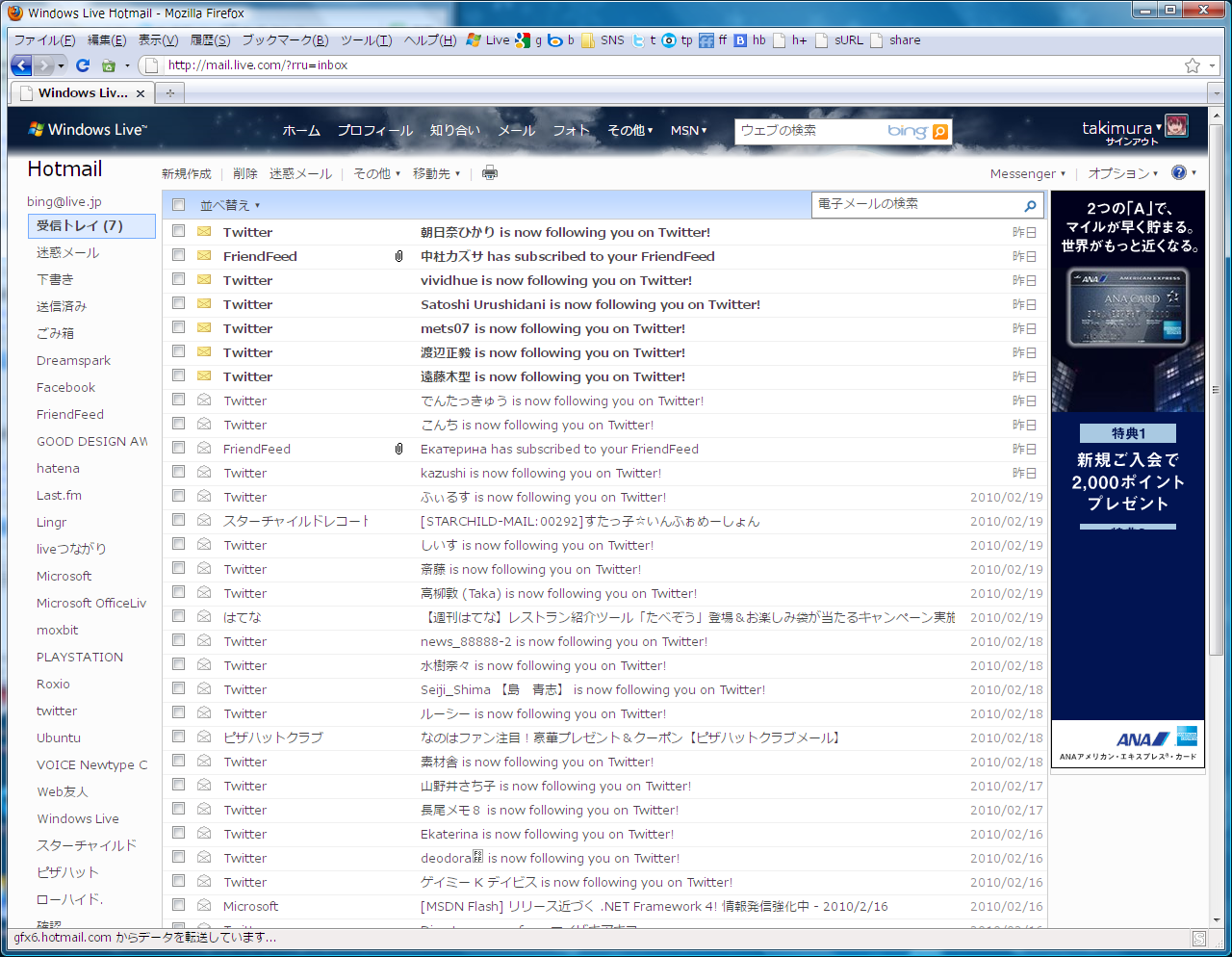Screen dimensions: 1232x957
Task: Open the share bookmark
Action: point(895,40)
